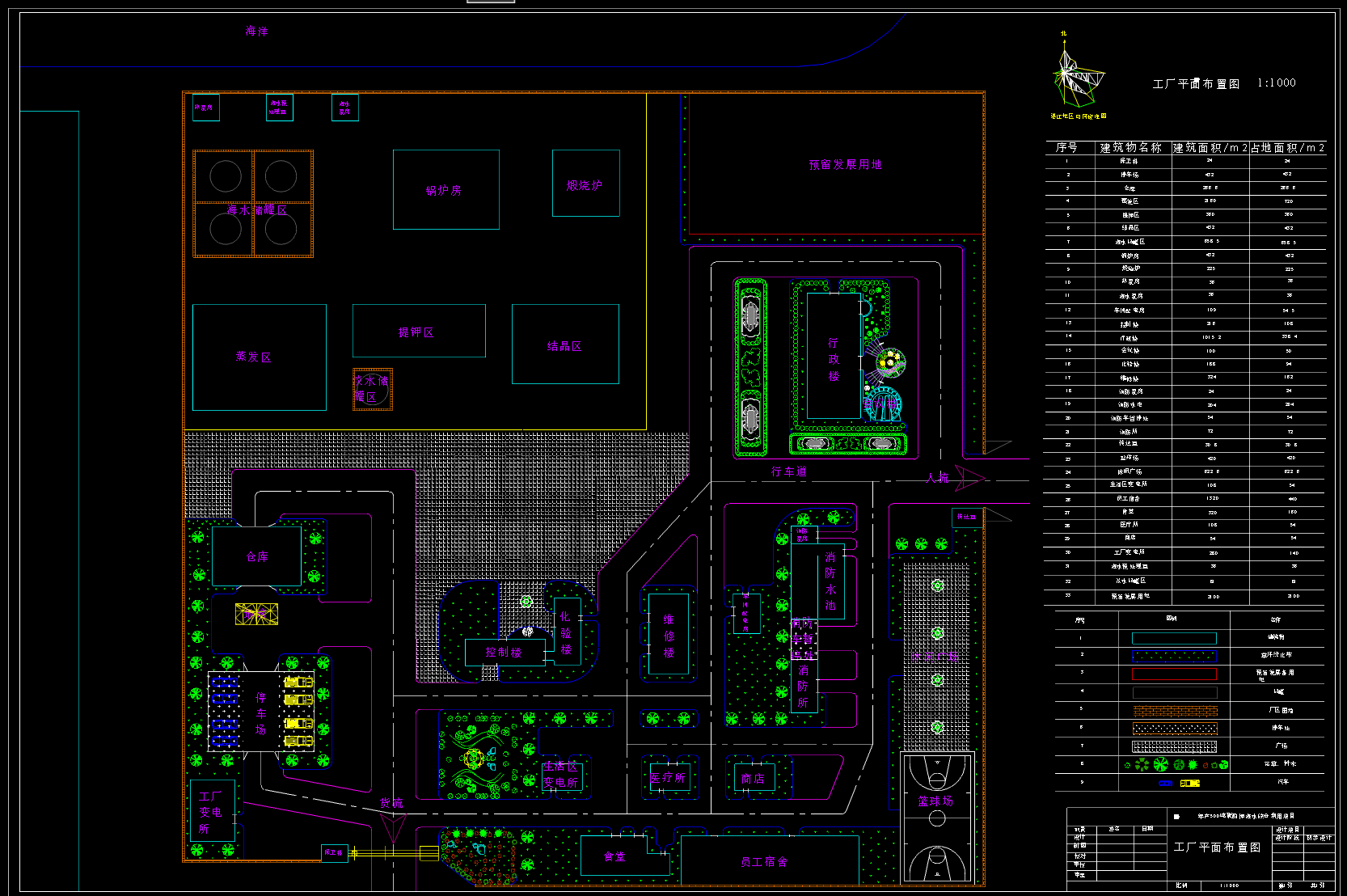Select the 建筑面积/m2 table header
The image size is (1347, 896).
[x=1210, y=148]
